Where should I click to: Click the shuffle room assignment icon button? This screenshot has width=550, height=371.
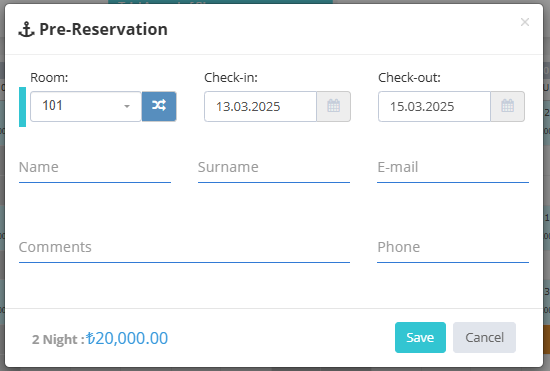click(159, 107)
